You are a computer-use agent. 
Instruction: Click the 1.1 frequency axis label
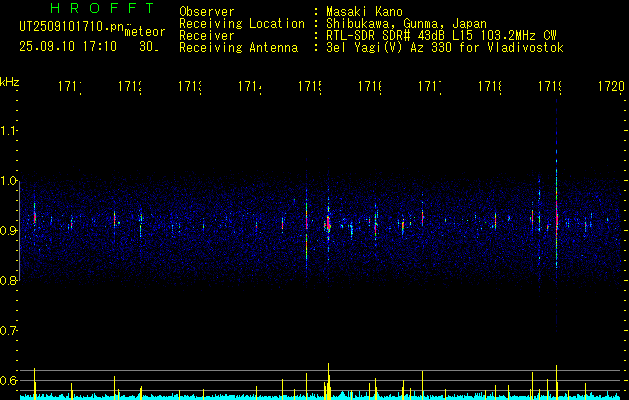point(8,131)
